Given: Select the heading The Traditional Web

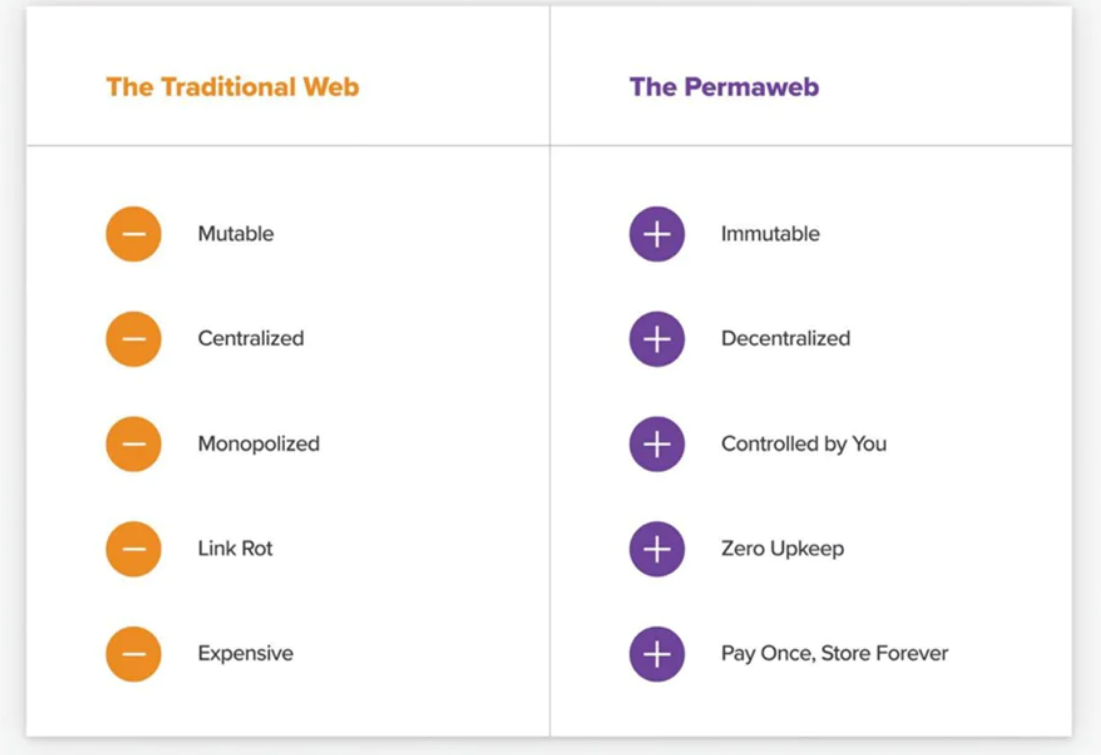Looking at the screenshot, I should [x=232, y=87].
